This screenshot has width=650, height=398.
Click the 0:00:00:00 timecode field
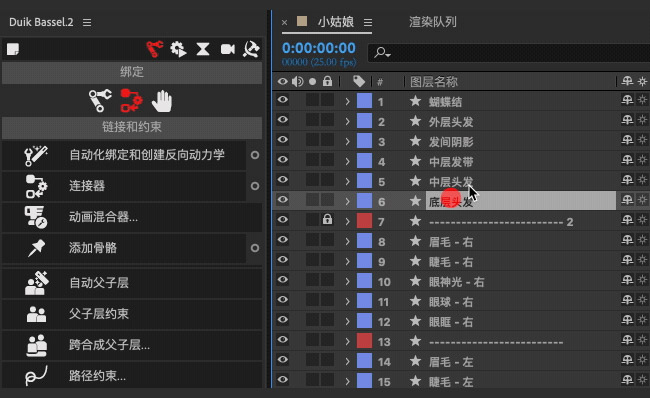318,48
